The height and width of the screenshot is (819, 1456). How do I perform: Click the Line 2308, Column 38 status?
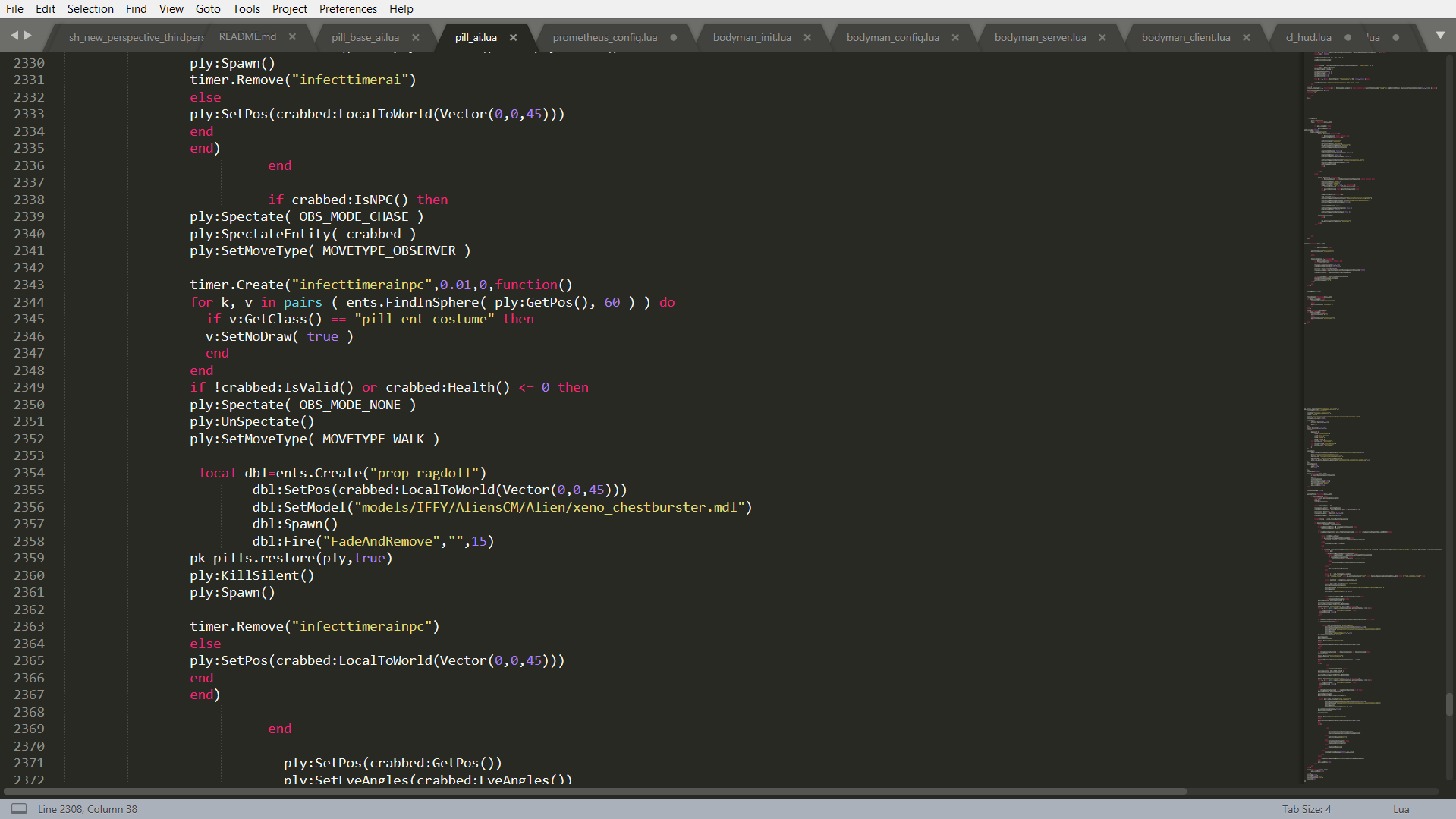click(x=88, y=809)
